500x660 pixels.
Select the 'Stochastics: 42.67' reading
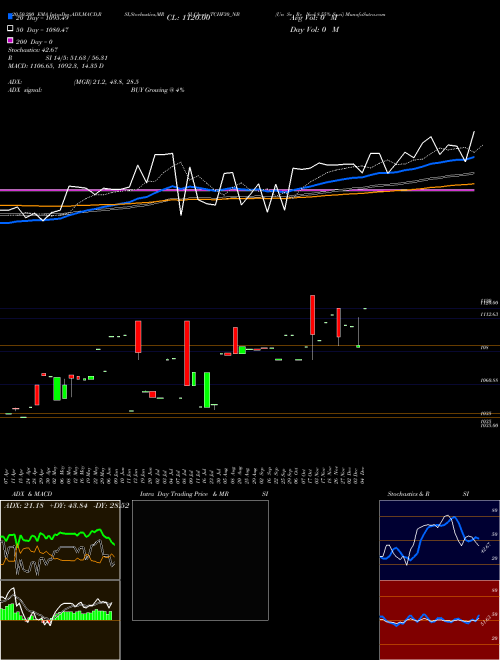[x=33, y=50]
